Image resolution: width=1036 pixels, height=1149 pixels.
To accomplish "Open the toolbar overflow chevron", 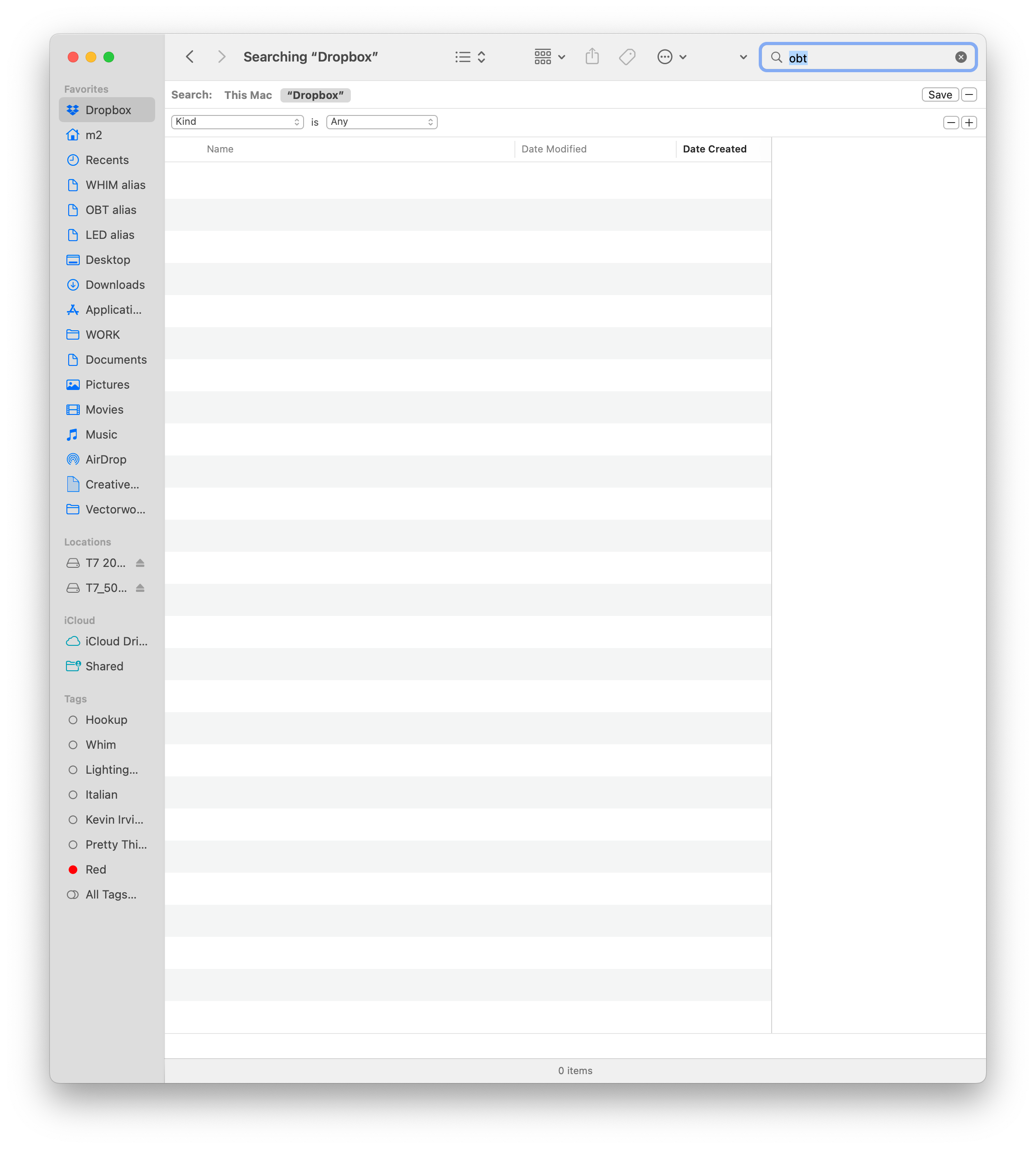I will [x=743, y=57].
